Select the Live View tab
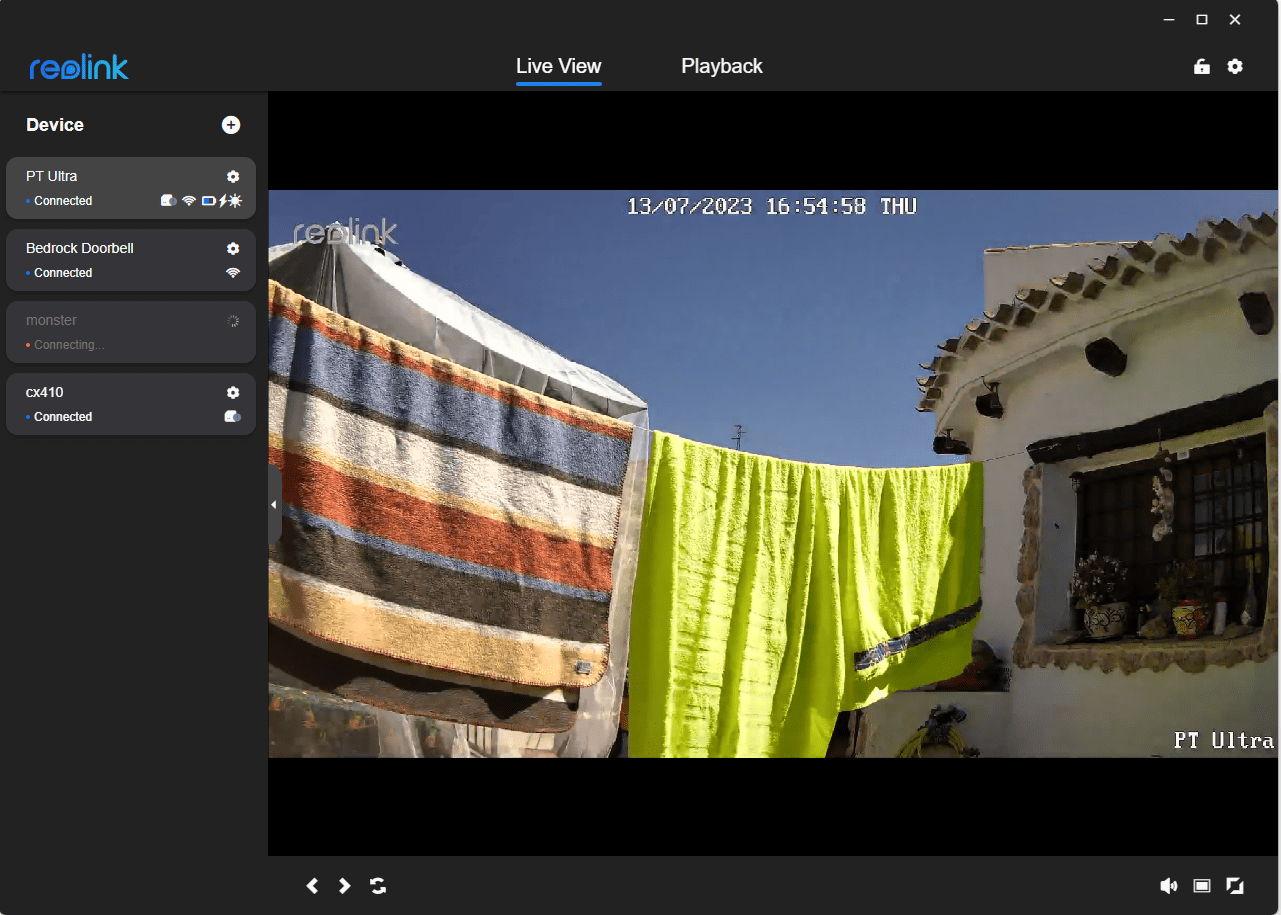Image resolution: width=1281 pixels, height=915 pixels. click(x=558, y=67)
